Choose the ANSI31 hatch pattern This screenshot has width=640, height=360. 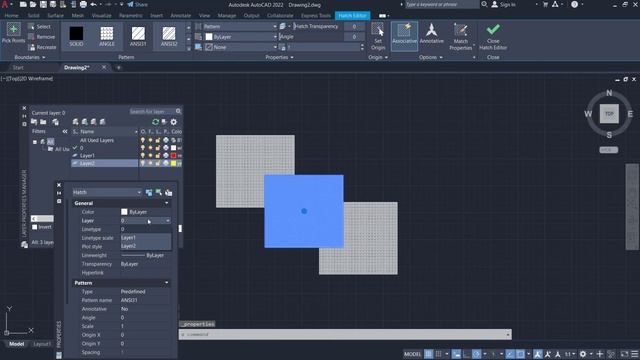[x=138, y=36]
